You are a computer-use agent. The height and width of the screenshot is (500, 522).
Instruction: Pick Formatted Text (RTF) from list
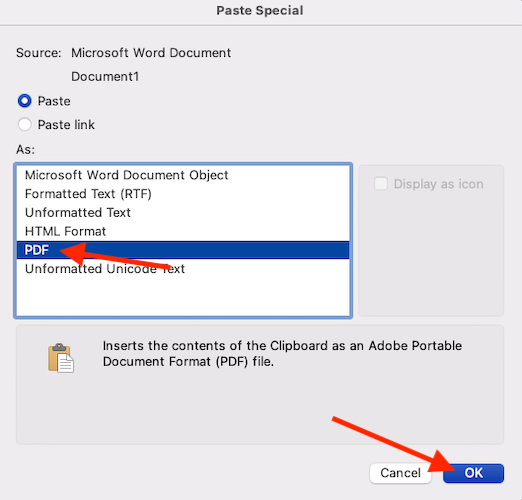pos(183,194)
